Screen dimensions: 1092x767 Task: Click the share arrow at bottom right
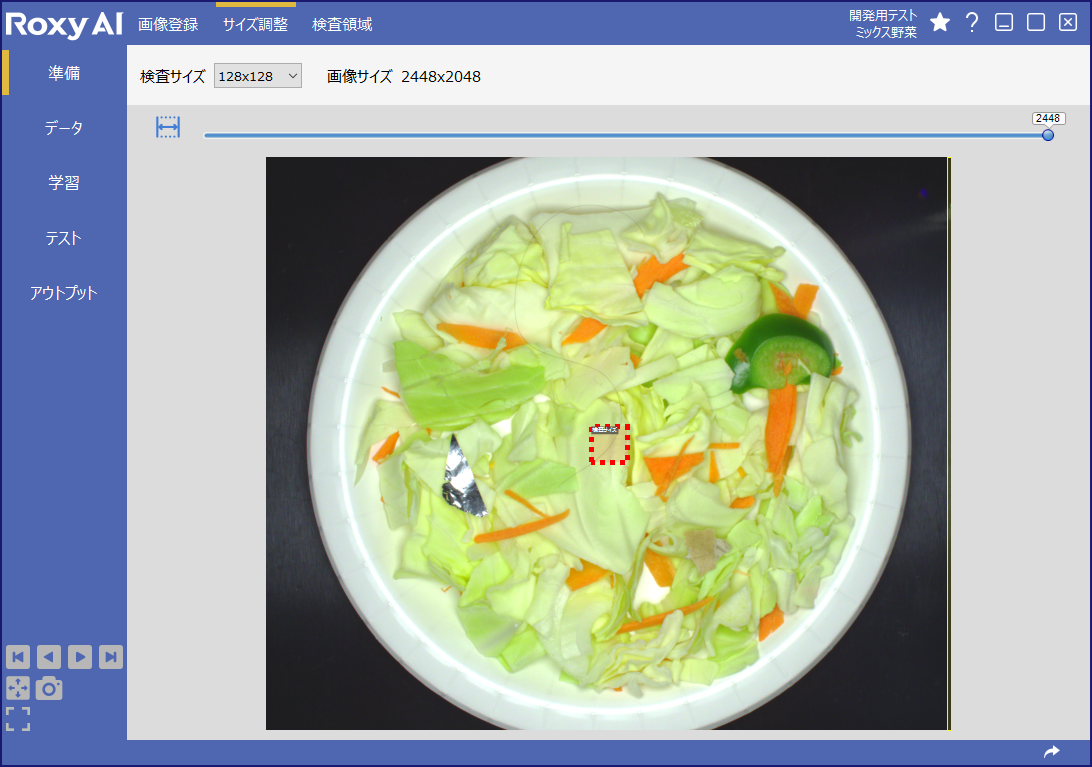pos(1051,750)
